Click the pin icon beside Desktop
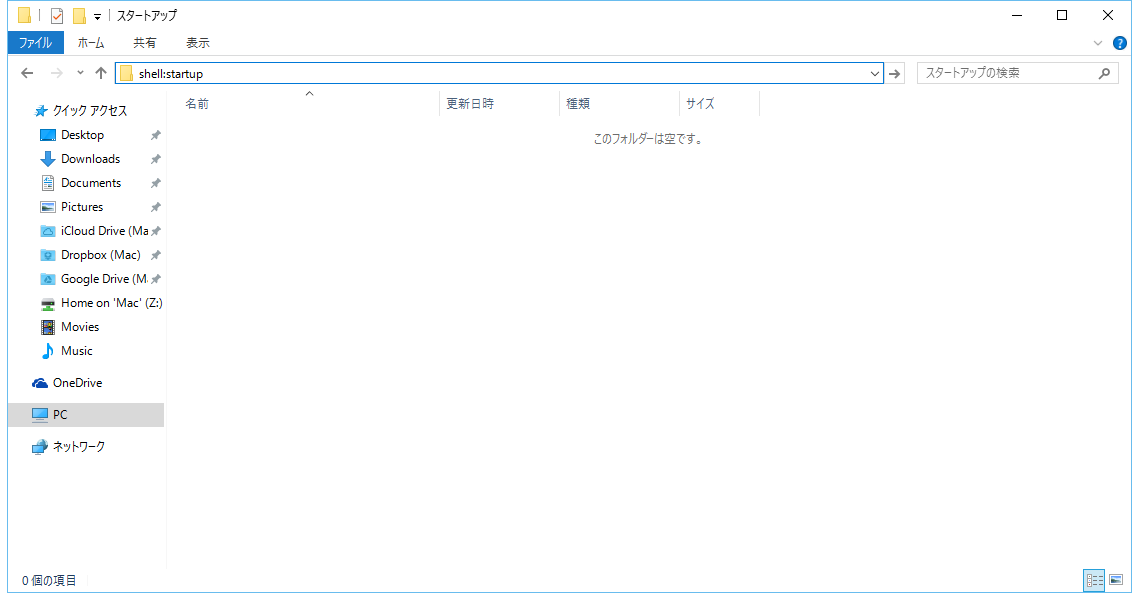This screenshot has width=1139, height=600. 155,135
